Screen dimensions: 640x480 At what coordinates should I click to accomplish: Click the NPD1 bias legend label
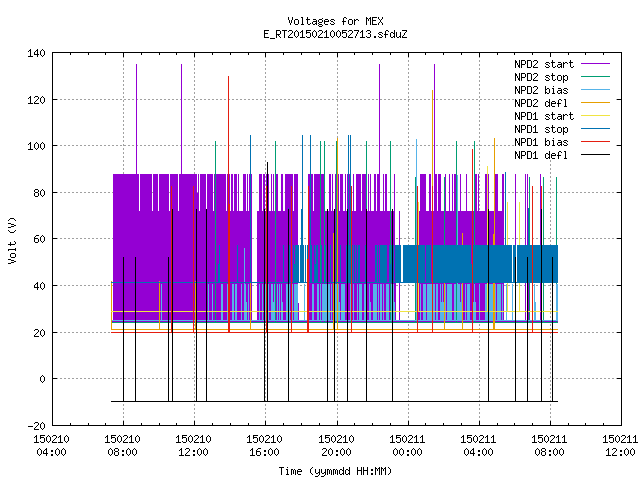click(x=541, y=142)
